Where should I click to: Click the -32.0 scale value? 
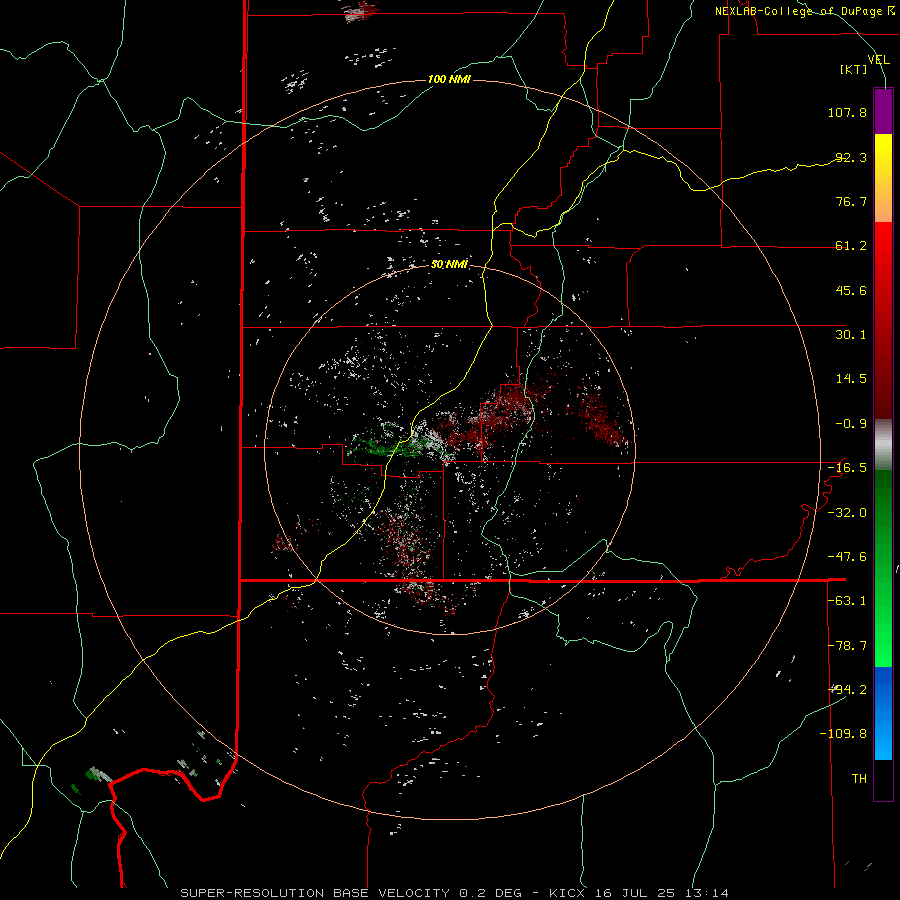(847, 513)
